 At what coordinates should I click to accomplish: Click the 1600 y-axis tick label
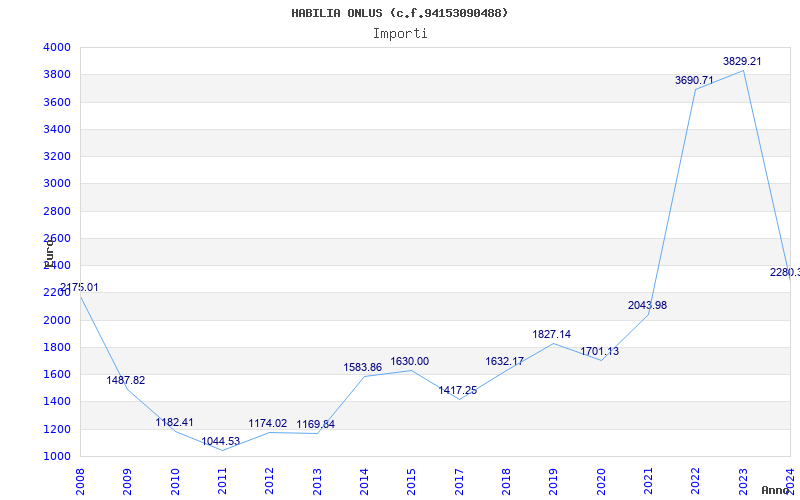[x=57, y=374]
